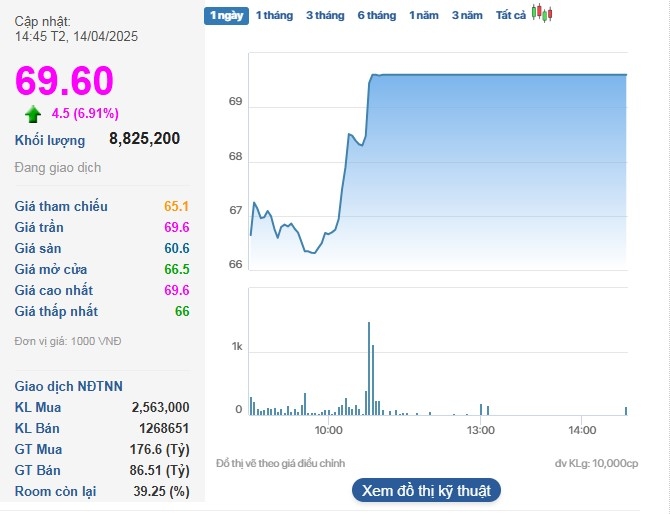670x514 pixels.
Task: Click the 14:00 time axis label
Action: 581,430
